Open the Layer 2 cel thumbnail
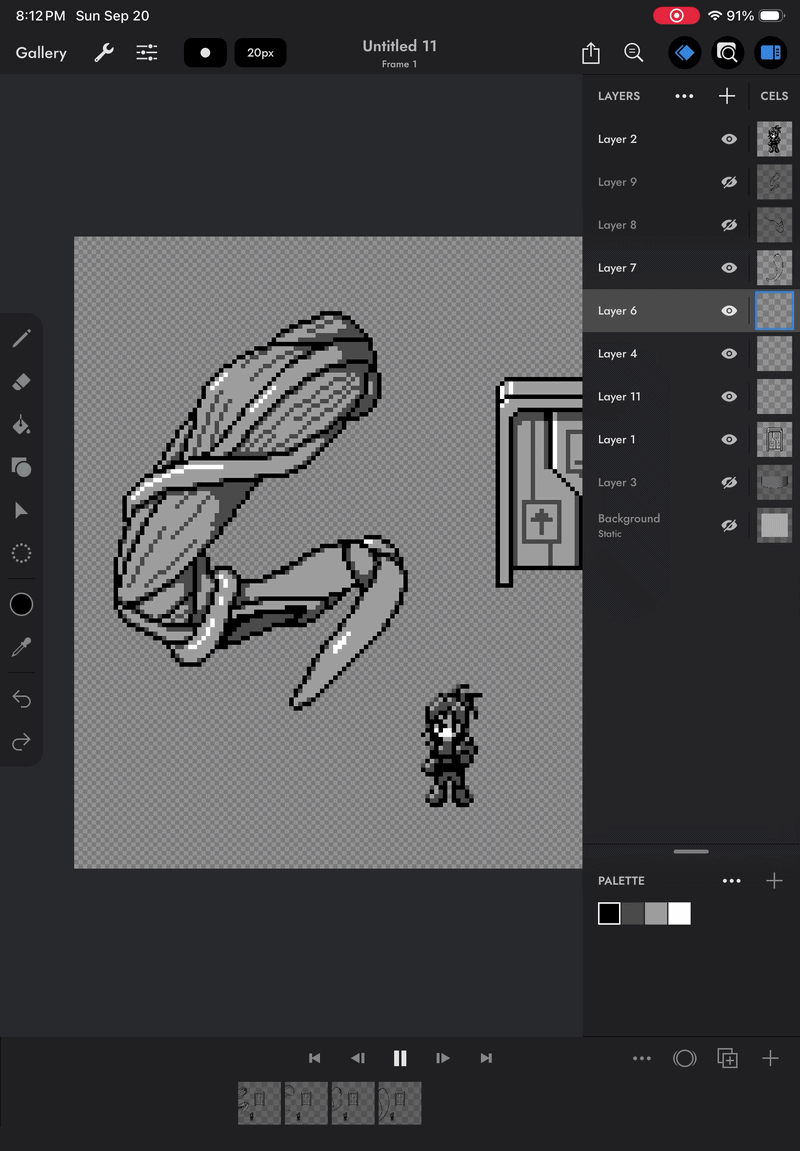 pos(774,139)
